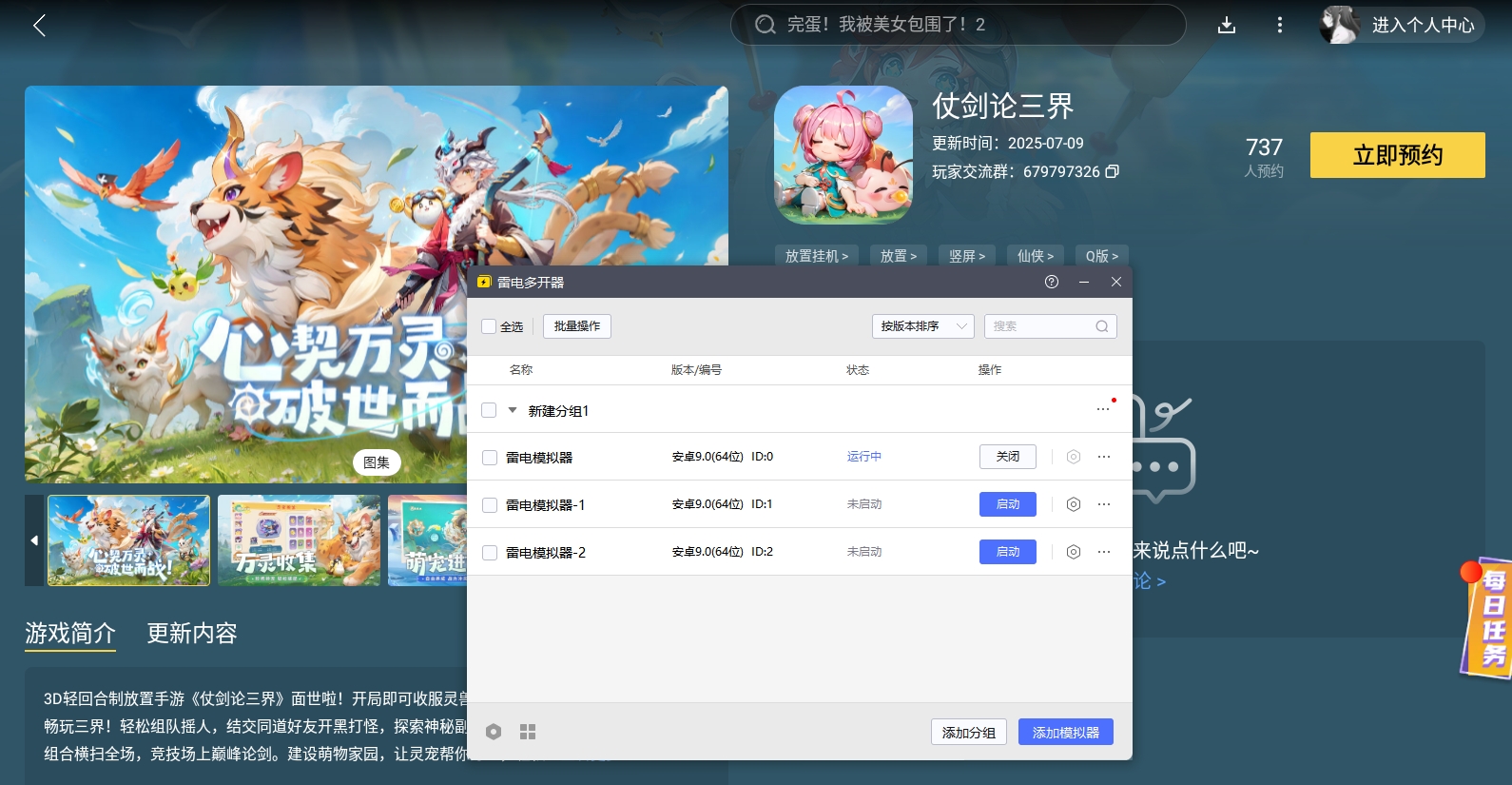
Task: Open settings gear for 雷电模拟器-1
Action: coord(1074,504)
